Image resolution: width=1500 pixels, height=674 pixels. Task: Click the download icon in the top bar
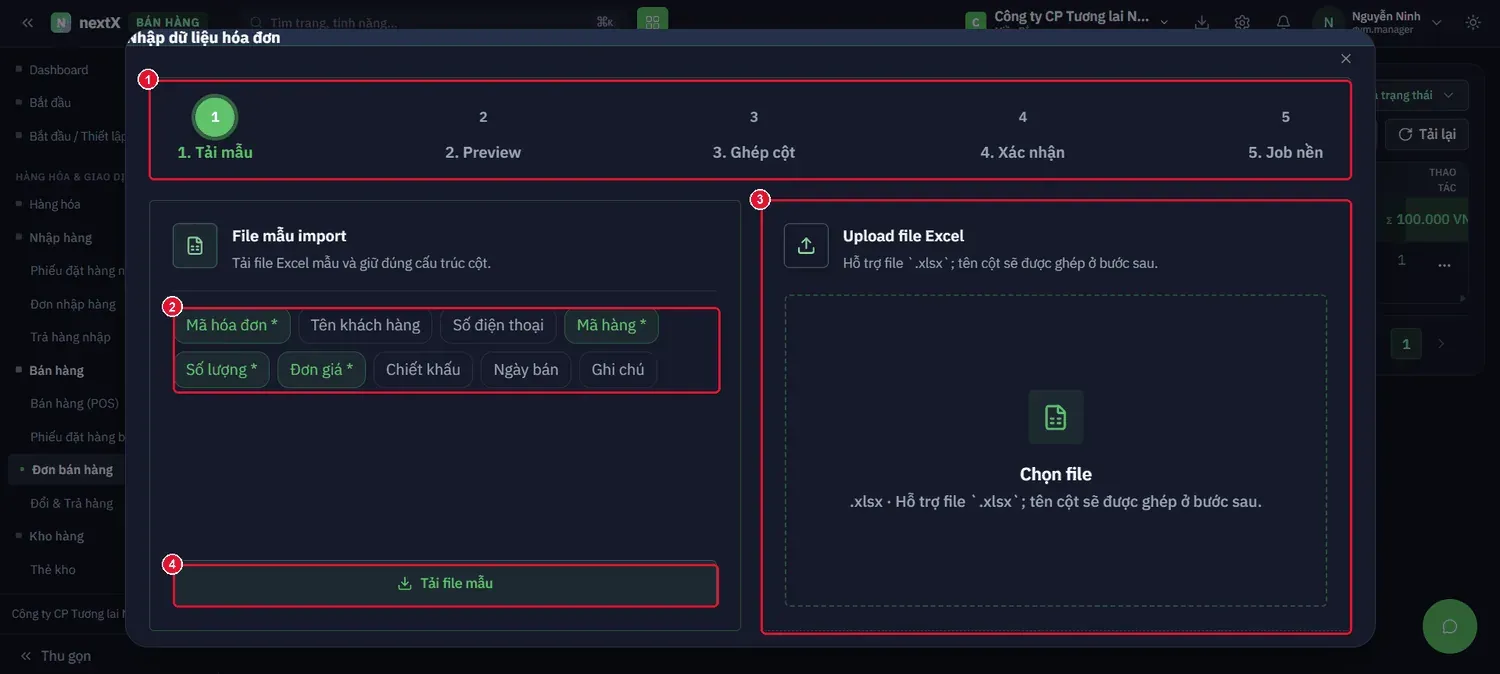(1202, 22)
